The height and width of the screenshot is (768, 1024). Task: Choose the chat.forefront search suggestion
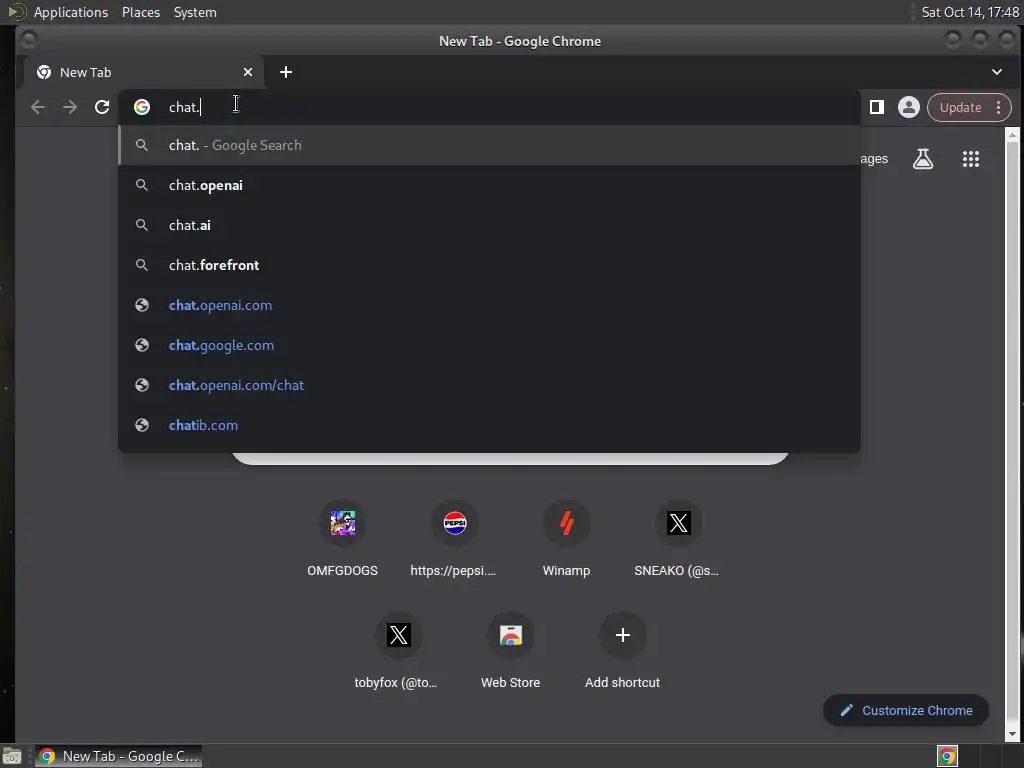click(489, 265)
